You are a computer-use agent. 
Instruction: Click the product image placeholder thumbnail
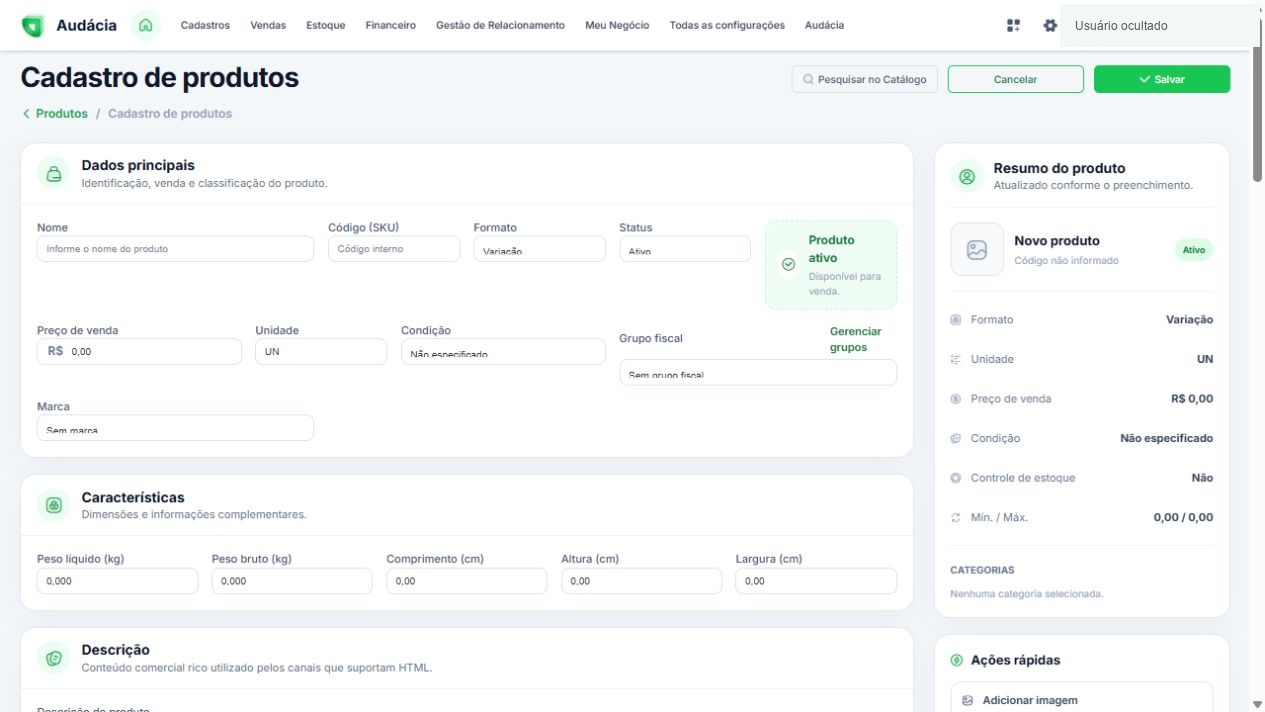977,249
